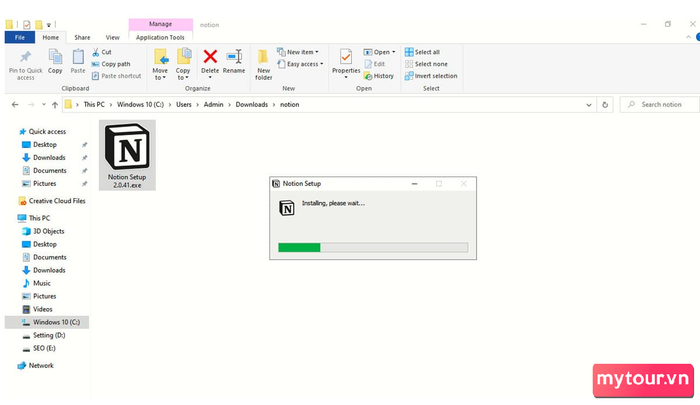Click the Notion Setup installation progress bar
Viewport: 700px width, 405px height.
coord(373,247)
